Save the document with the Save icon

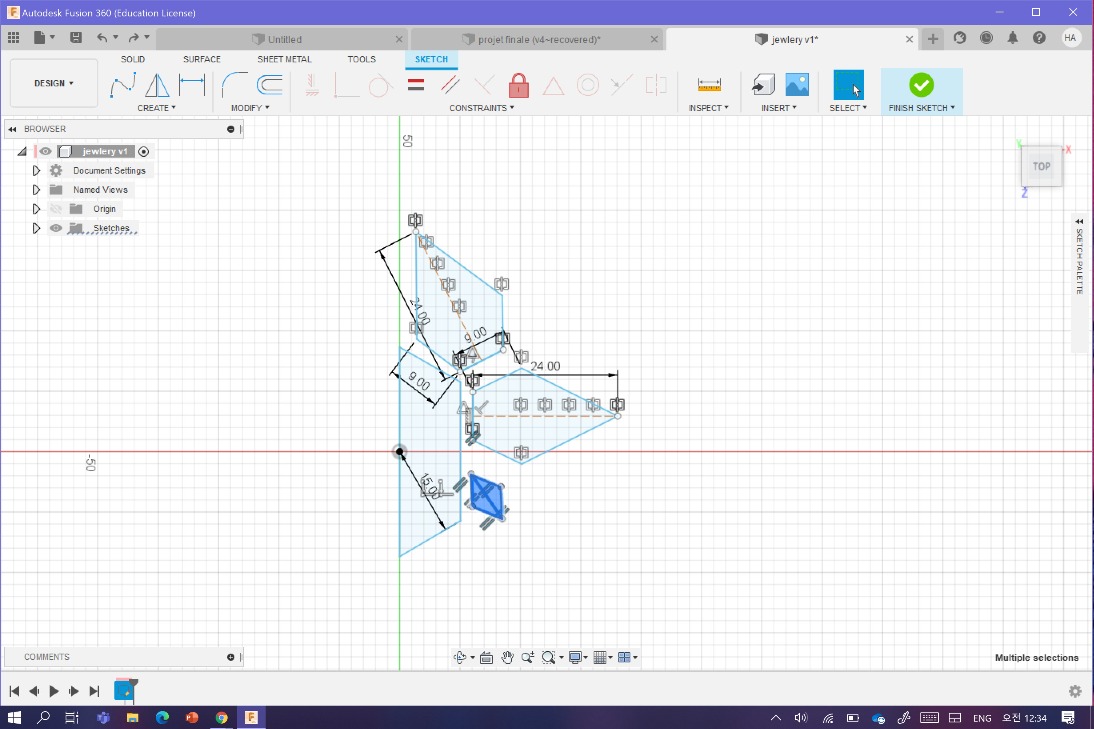(x=75, y=38)
